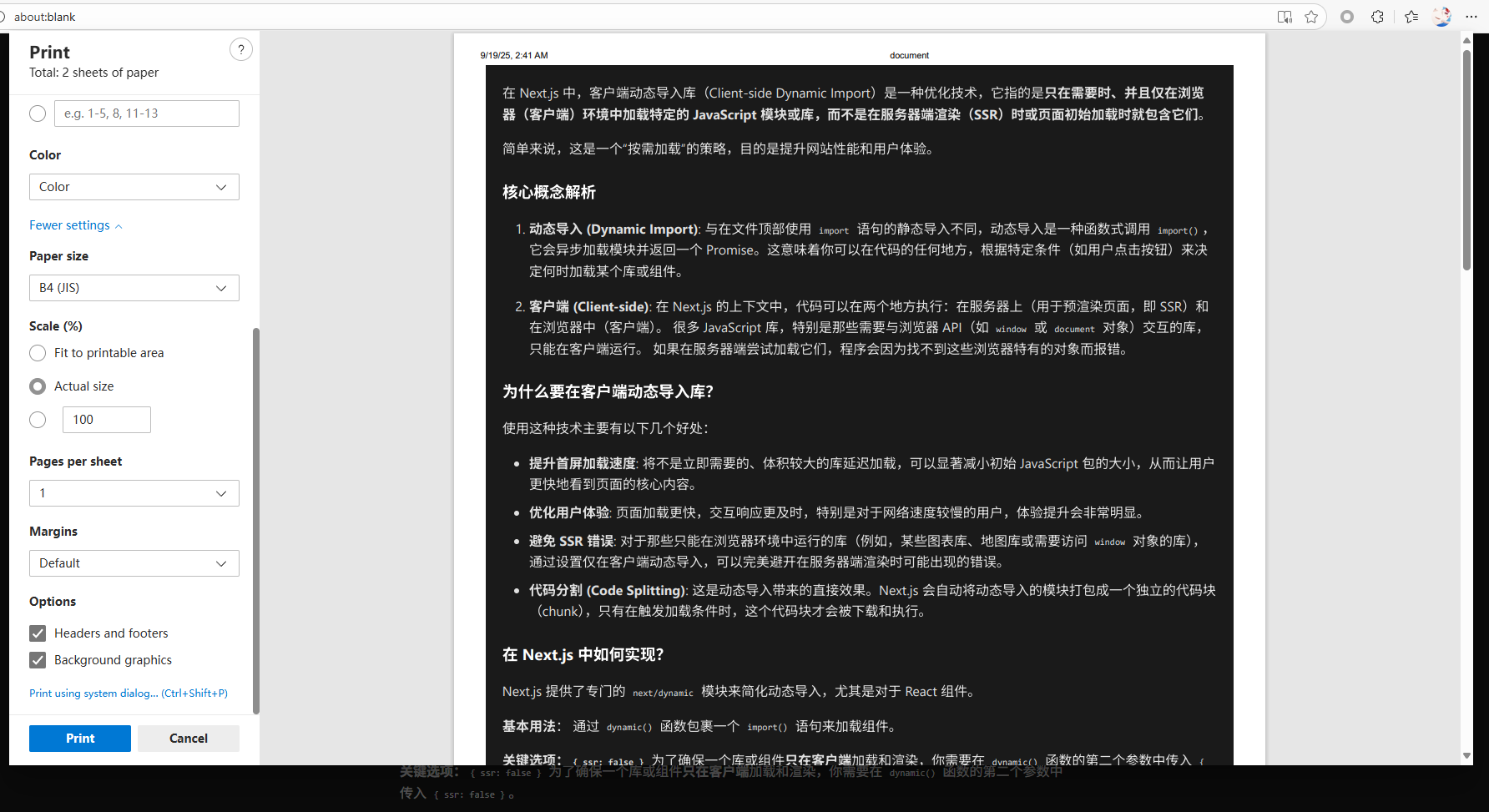
Task: Select the custom page range radio button
Action: [x=38, y=113]
